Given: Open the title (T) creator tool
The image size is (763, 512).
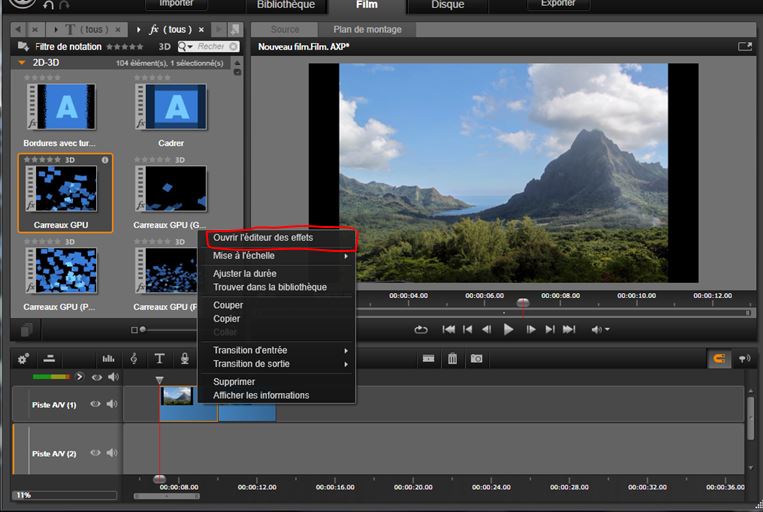Looking at the screenshot, I should (159, 358).
